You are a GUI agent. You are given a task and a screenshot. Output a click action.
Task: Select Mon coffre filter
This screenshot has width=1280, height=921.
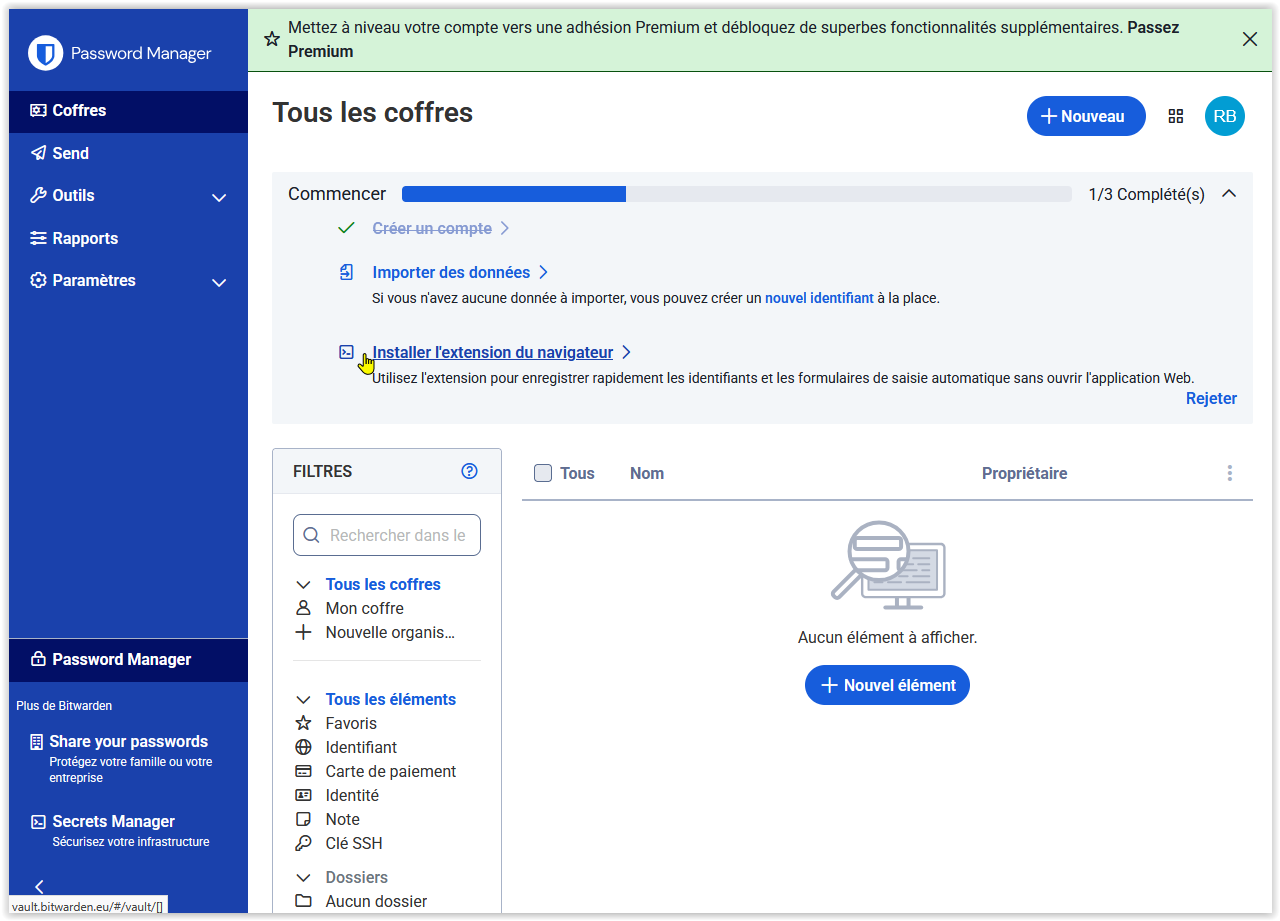(x=364, y=608)
